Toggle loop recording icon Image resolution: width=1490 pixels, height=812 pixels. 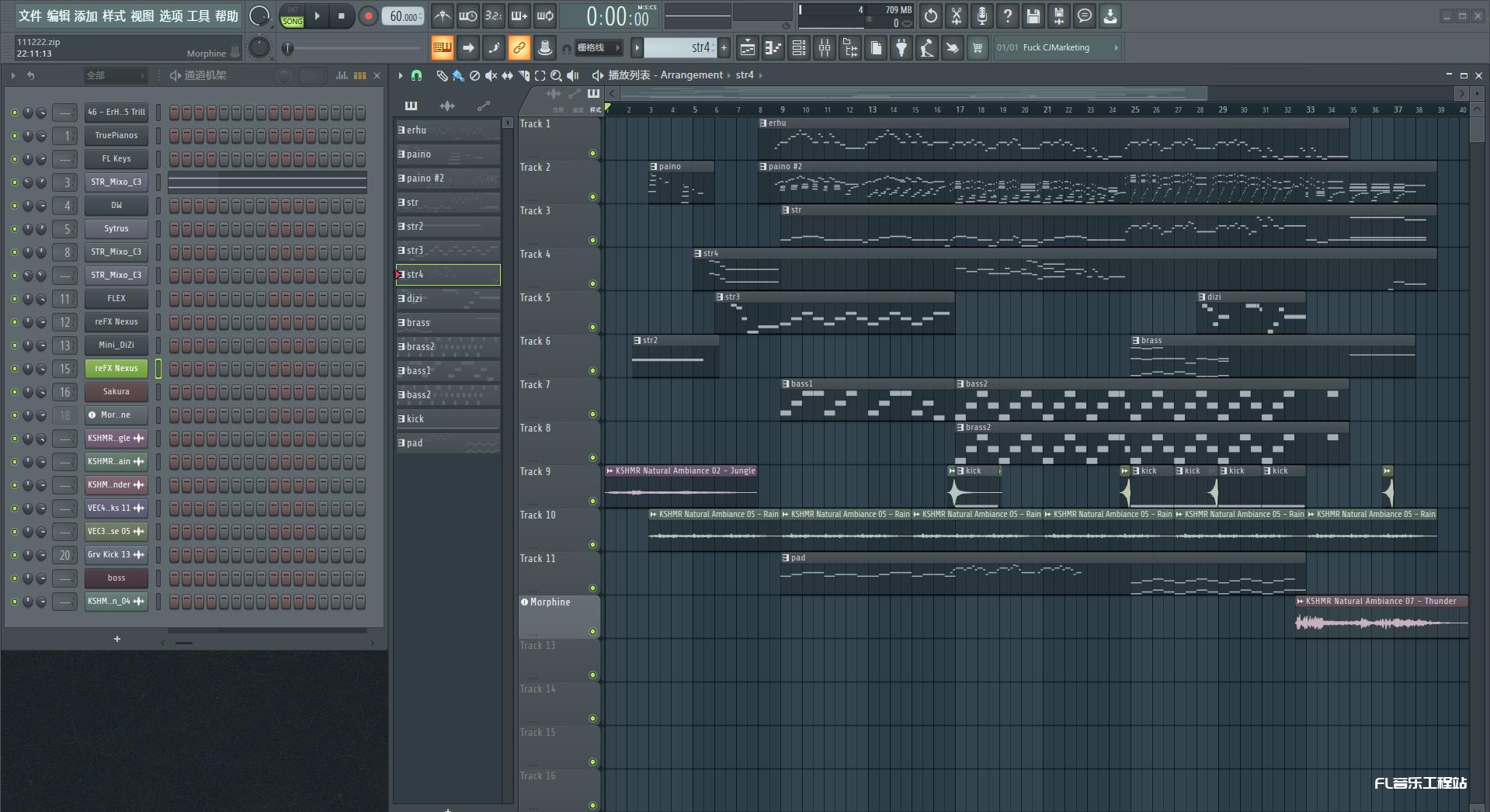click(545, 16)
